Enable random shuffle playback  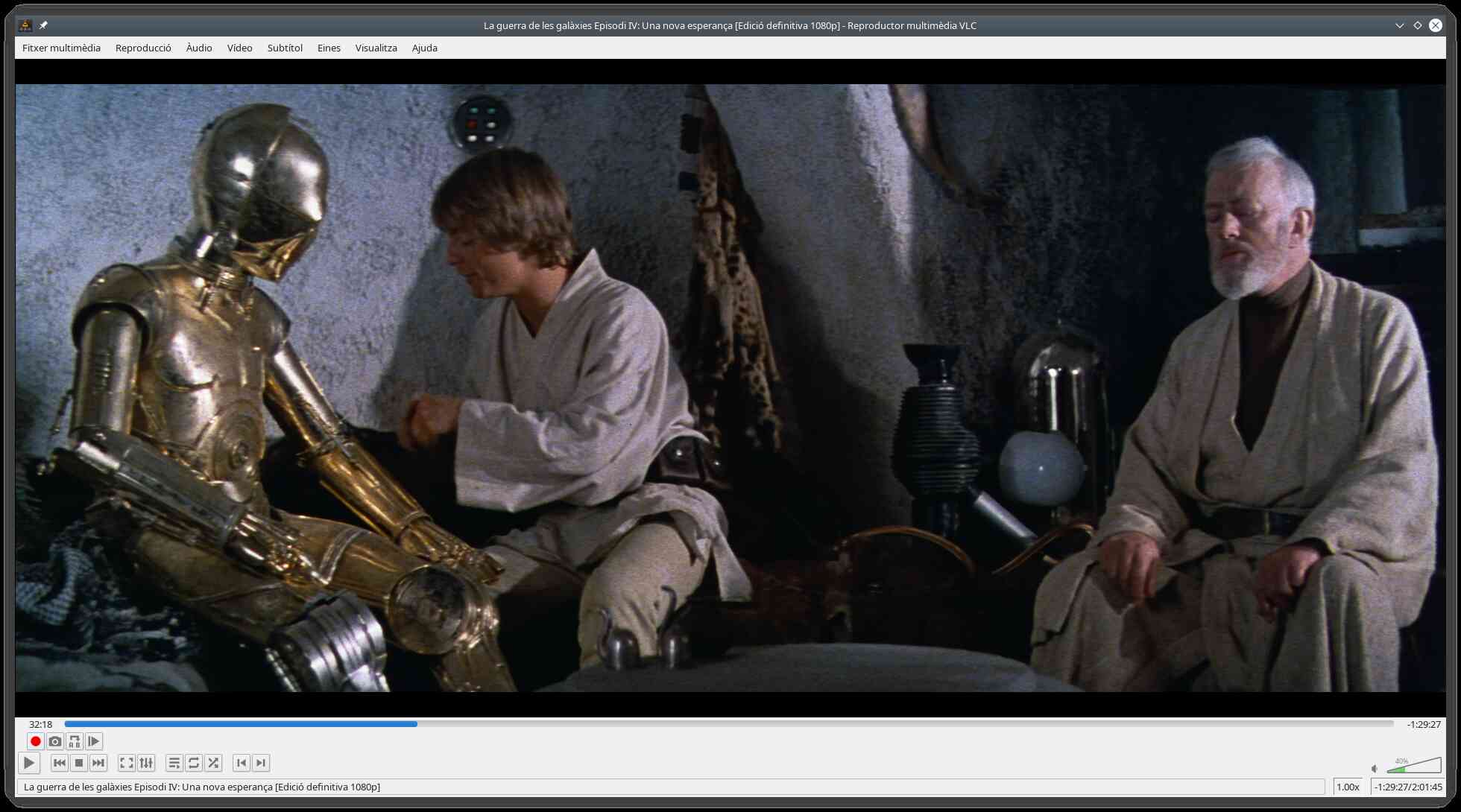point(213,763)
